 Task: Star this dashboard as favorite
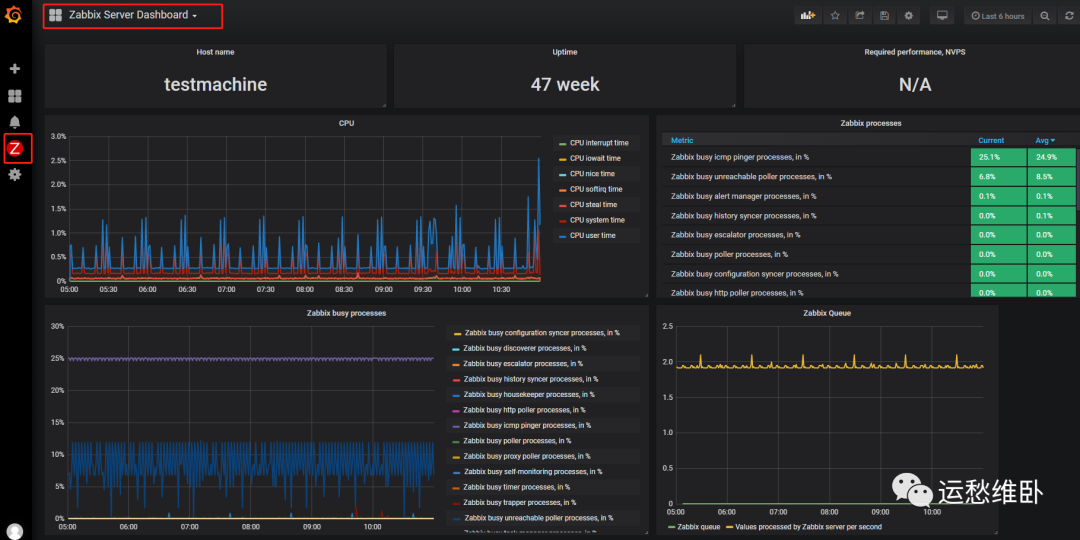[835, 16]
